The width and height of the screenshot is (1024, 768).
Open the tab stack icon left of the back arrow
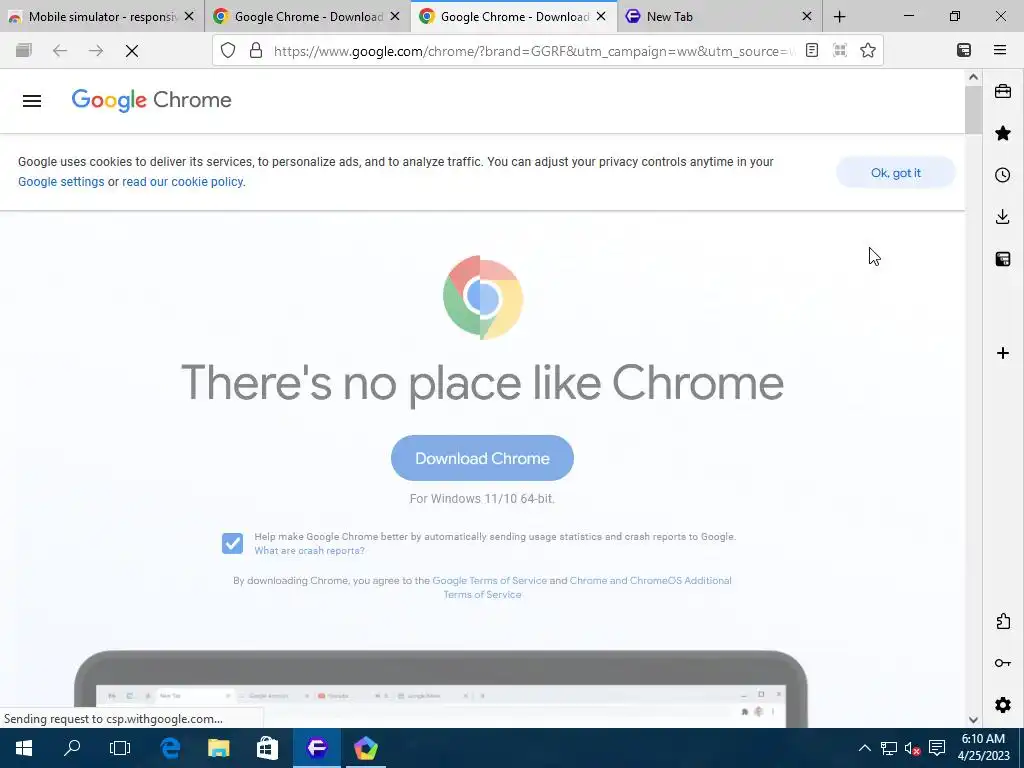24,50
